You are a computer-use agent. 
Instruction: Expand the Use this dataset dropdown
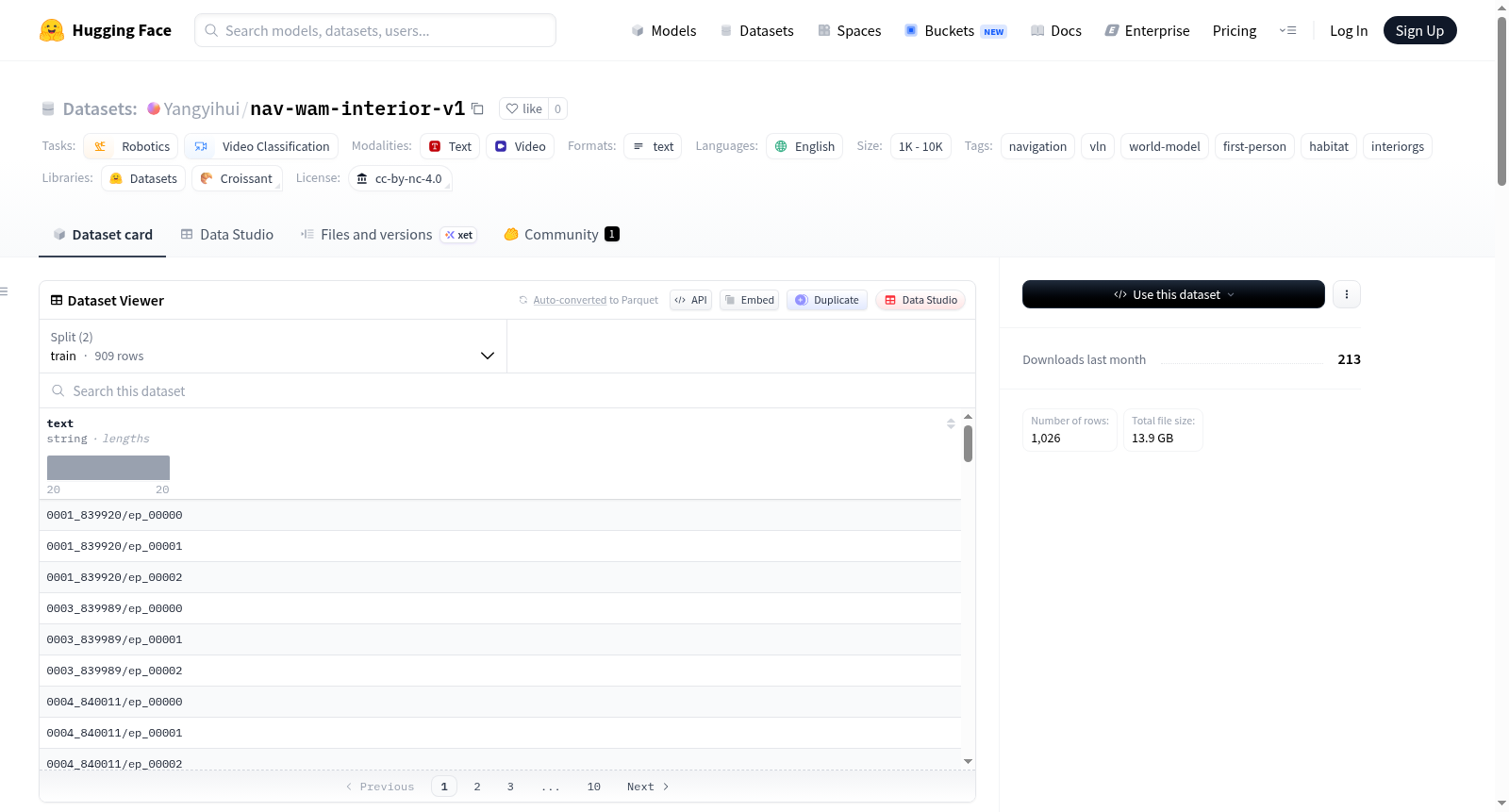click(1173, 294)
